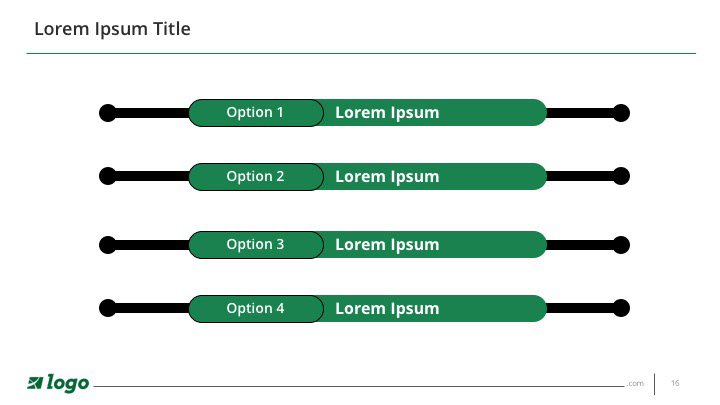Click Lorem Ipsum text beside Option 3
Image resolution: width=720 pixels, height=405 pixels.
pos(387,245)
